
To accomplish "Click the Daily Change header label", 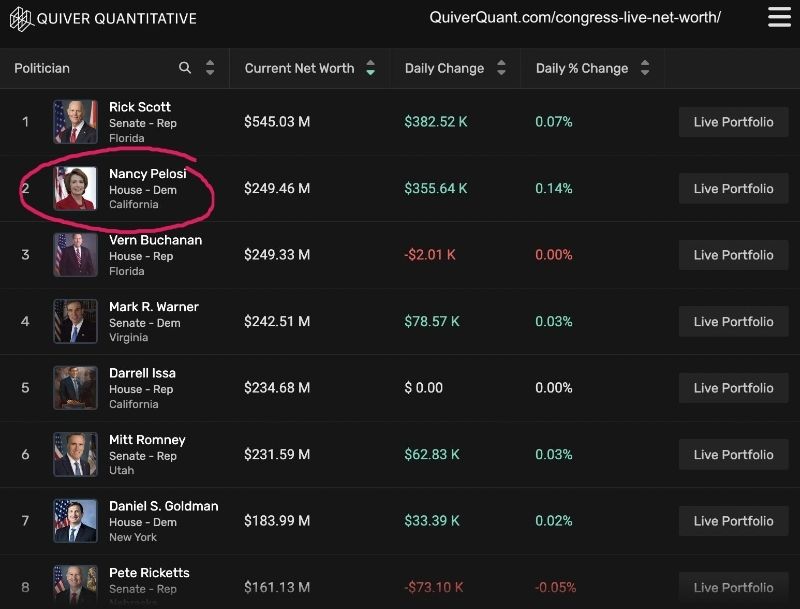I will click(444, 68).
